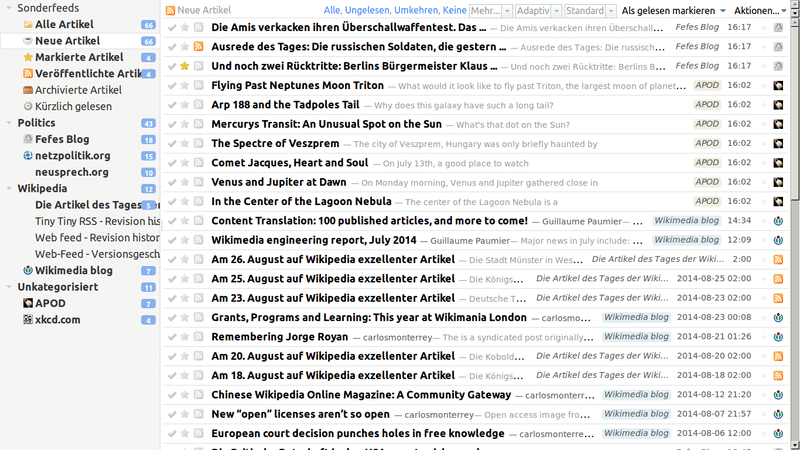The width and height of the screenshot is (800, 450).
Task: Open article Remembering Jorge Royan
Action: point(280,337)
